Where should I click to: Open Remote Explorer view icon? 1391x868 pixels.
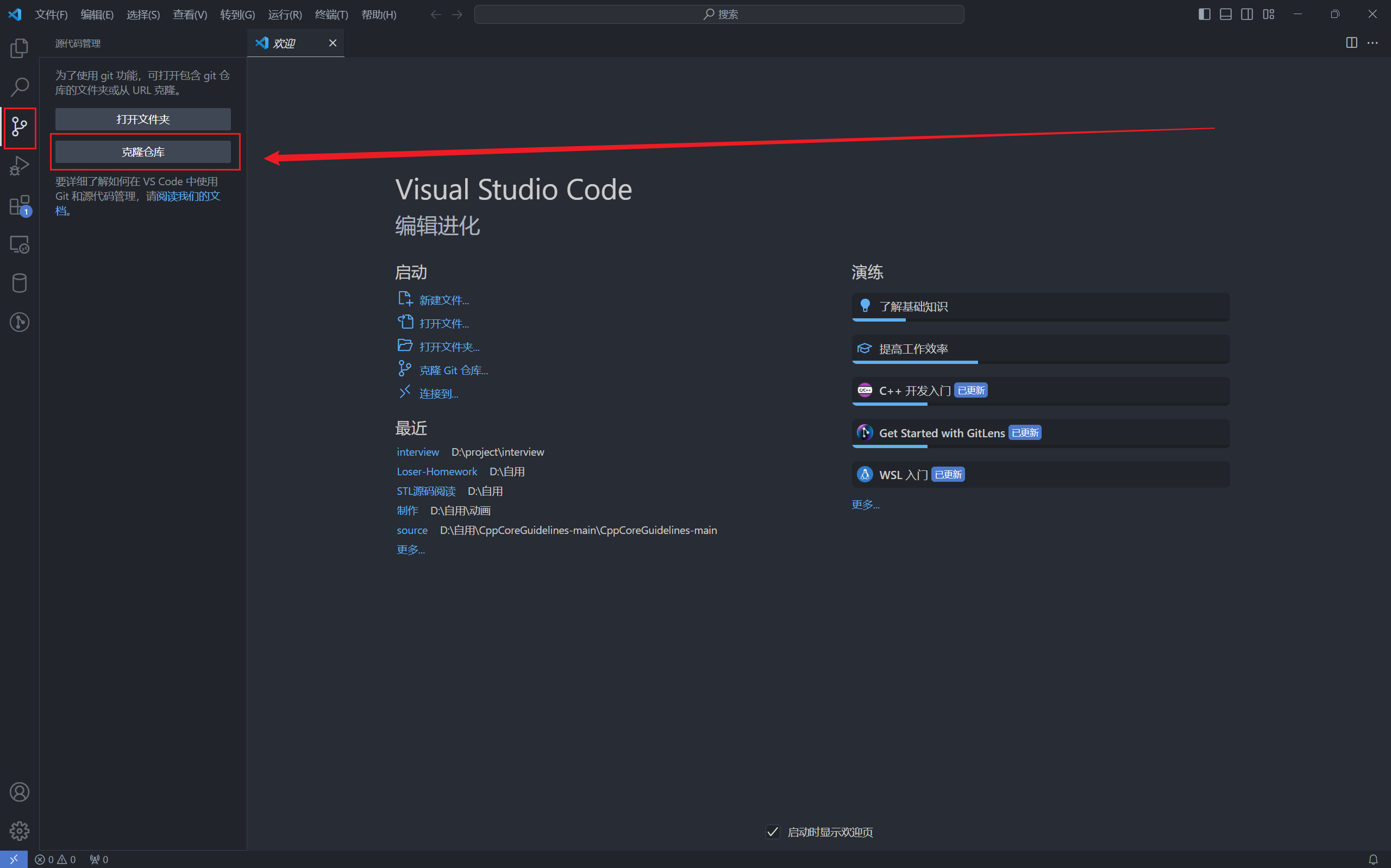point(20,244)
